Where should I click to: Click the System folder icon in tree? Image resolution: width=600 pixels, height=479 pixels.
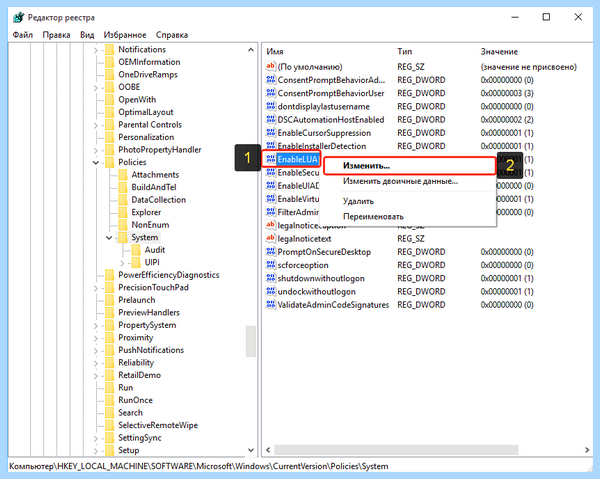coord(122,237)
